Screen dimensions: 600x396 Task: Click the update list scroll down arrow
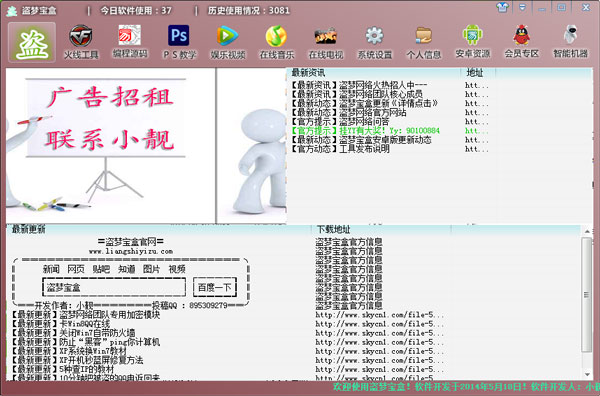point(587,375)
